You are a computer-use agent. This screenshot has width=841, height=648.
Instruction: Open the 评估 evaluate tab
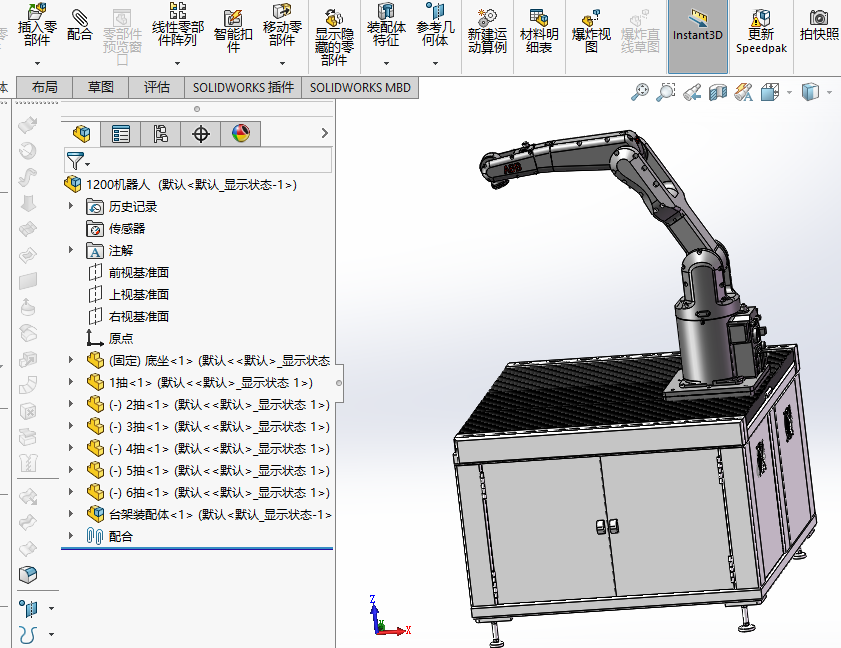[x=157, y=87]
